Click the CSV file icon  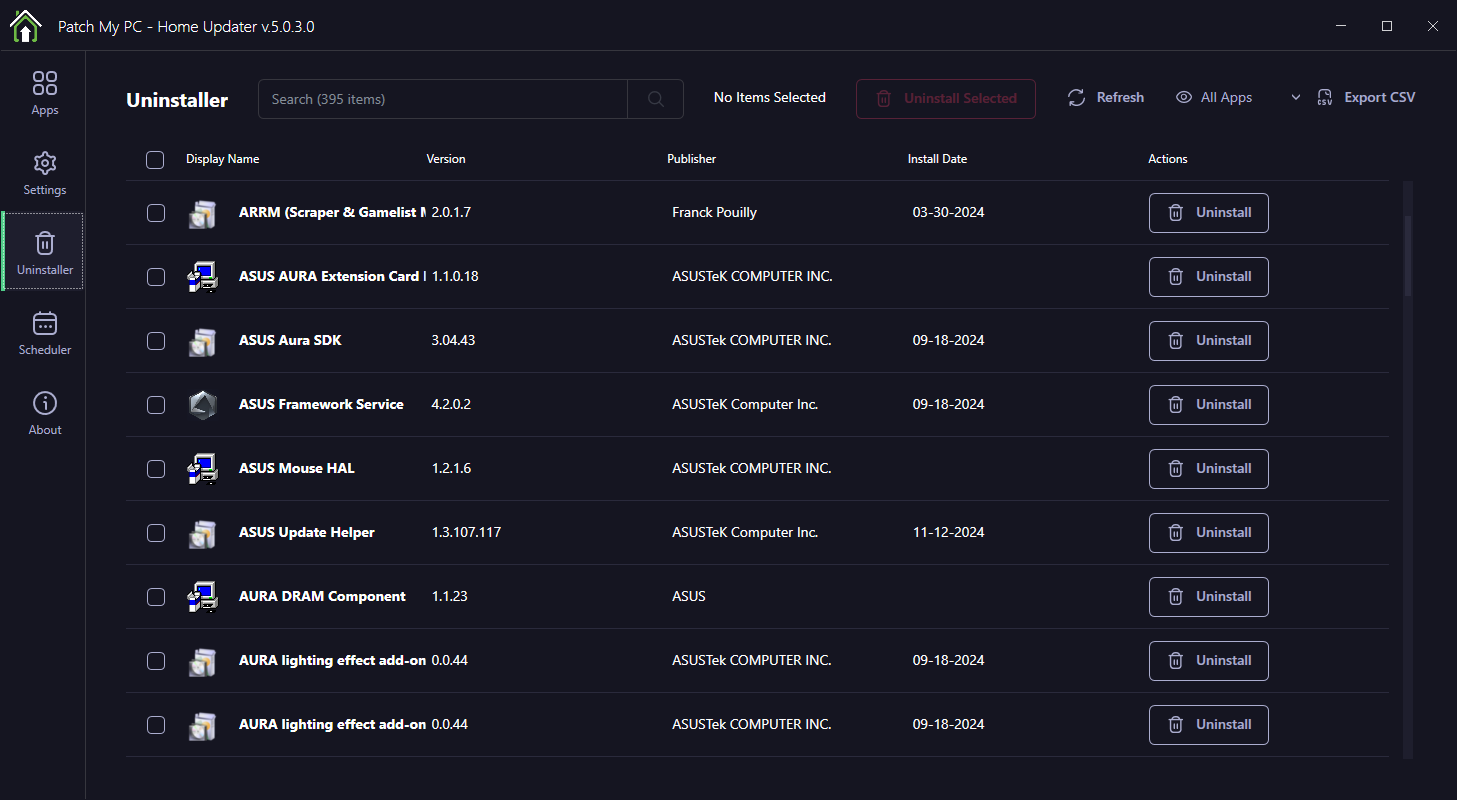pos(1325,97)
